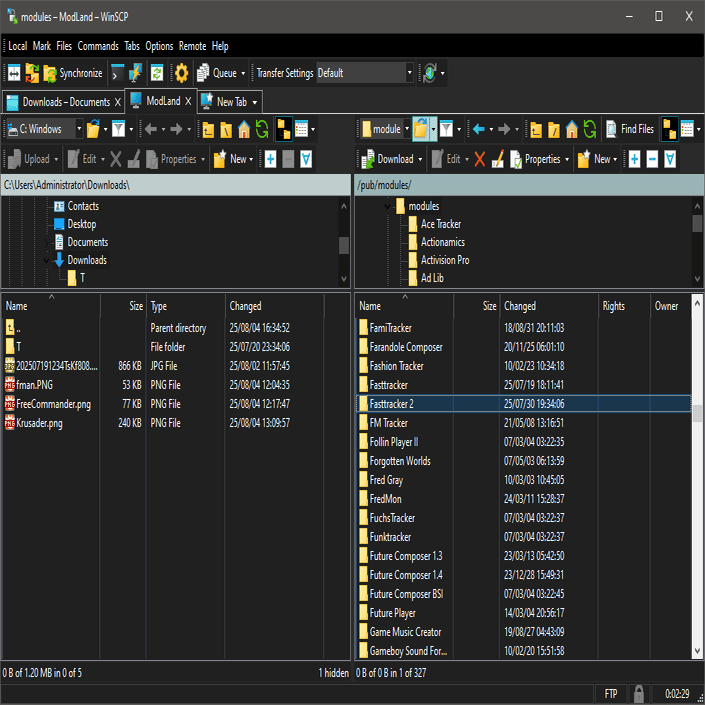Toggle the remote panel directory tree view
This screenshot has width=705, height=705.
[669, 129]
